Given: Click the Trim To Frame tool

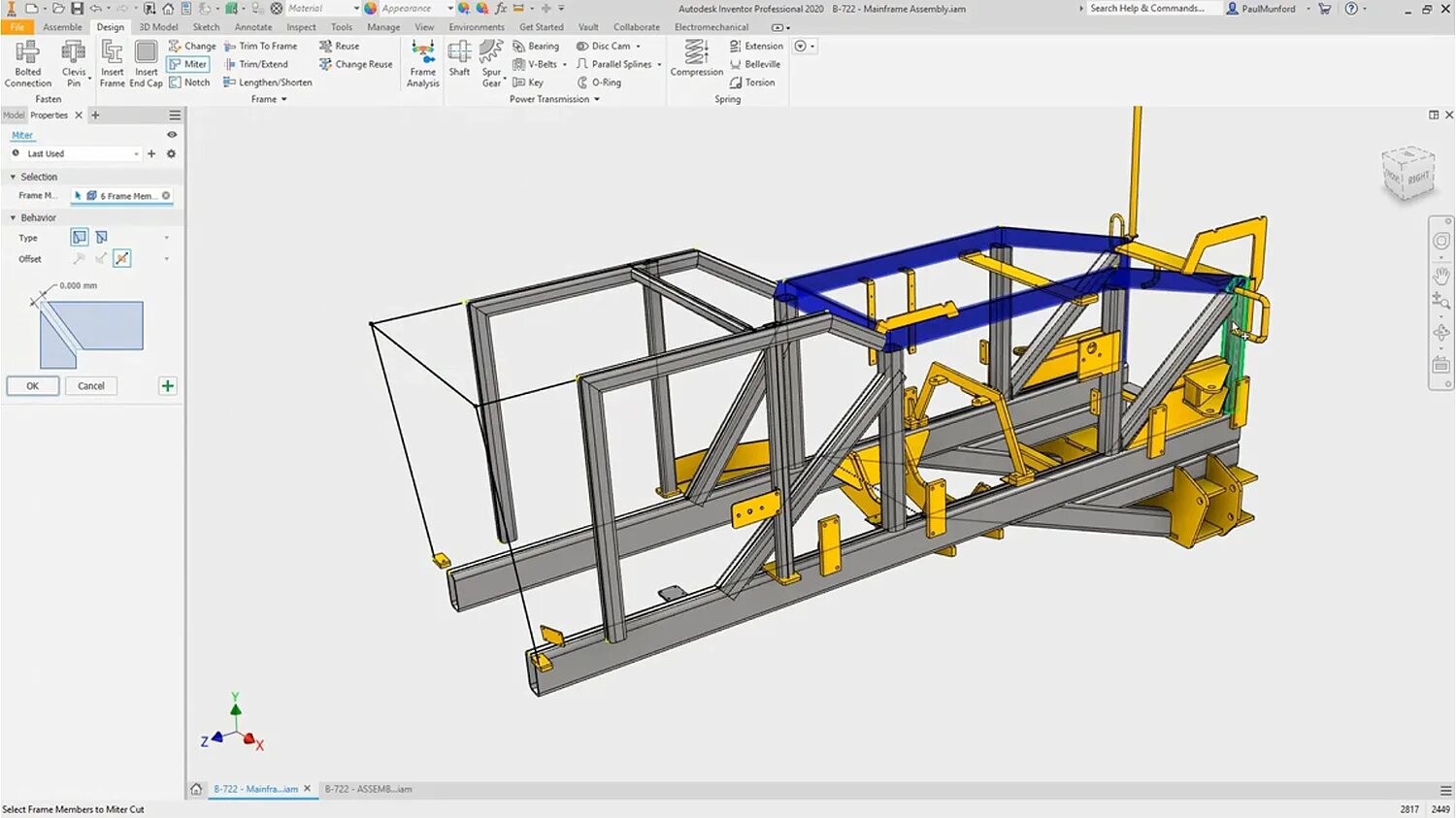Looking at the screenshot, I should [261, 46].
